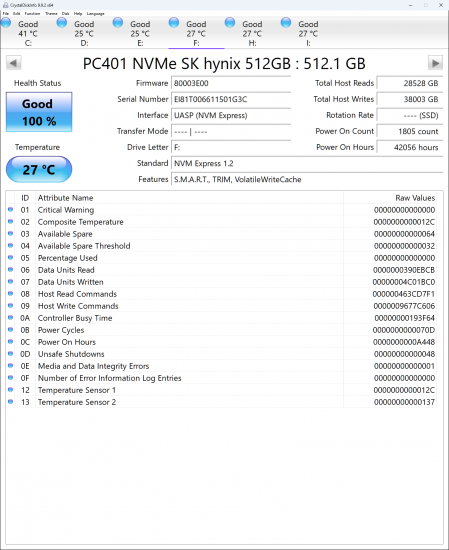Click the Critical Warning status dot
Viewport: 449px width, 550px height.
pos(11,209)
